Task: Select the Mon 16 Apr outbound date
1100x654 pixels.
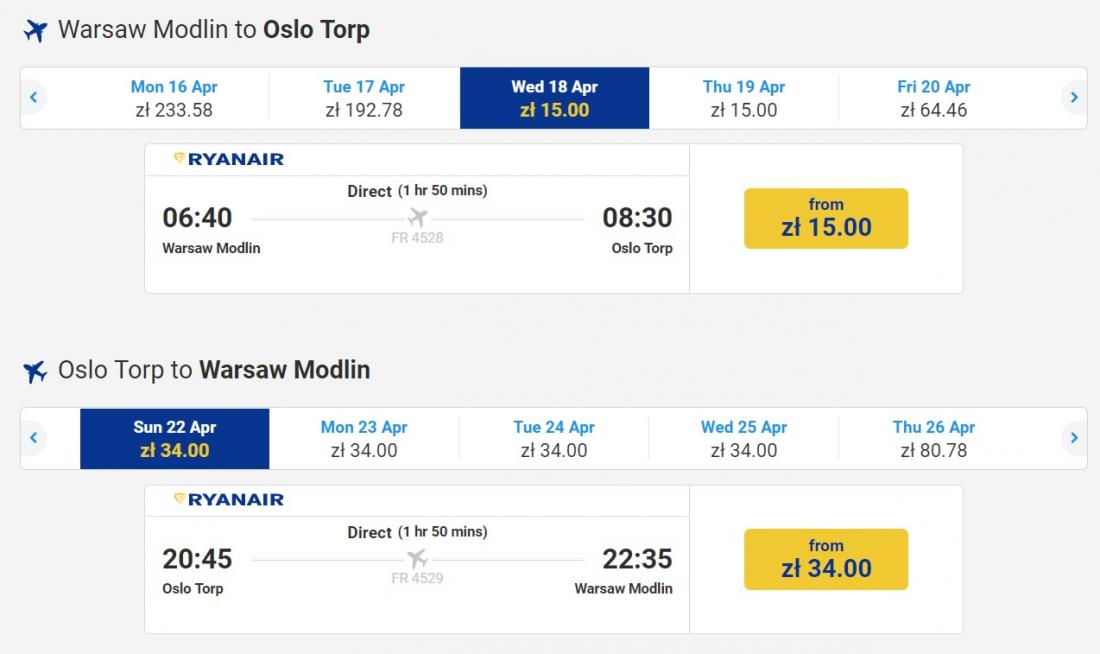Action: [174, 98]
